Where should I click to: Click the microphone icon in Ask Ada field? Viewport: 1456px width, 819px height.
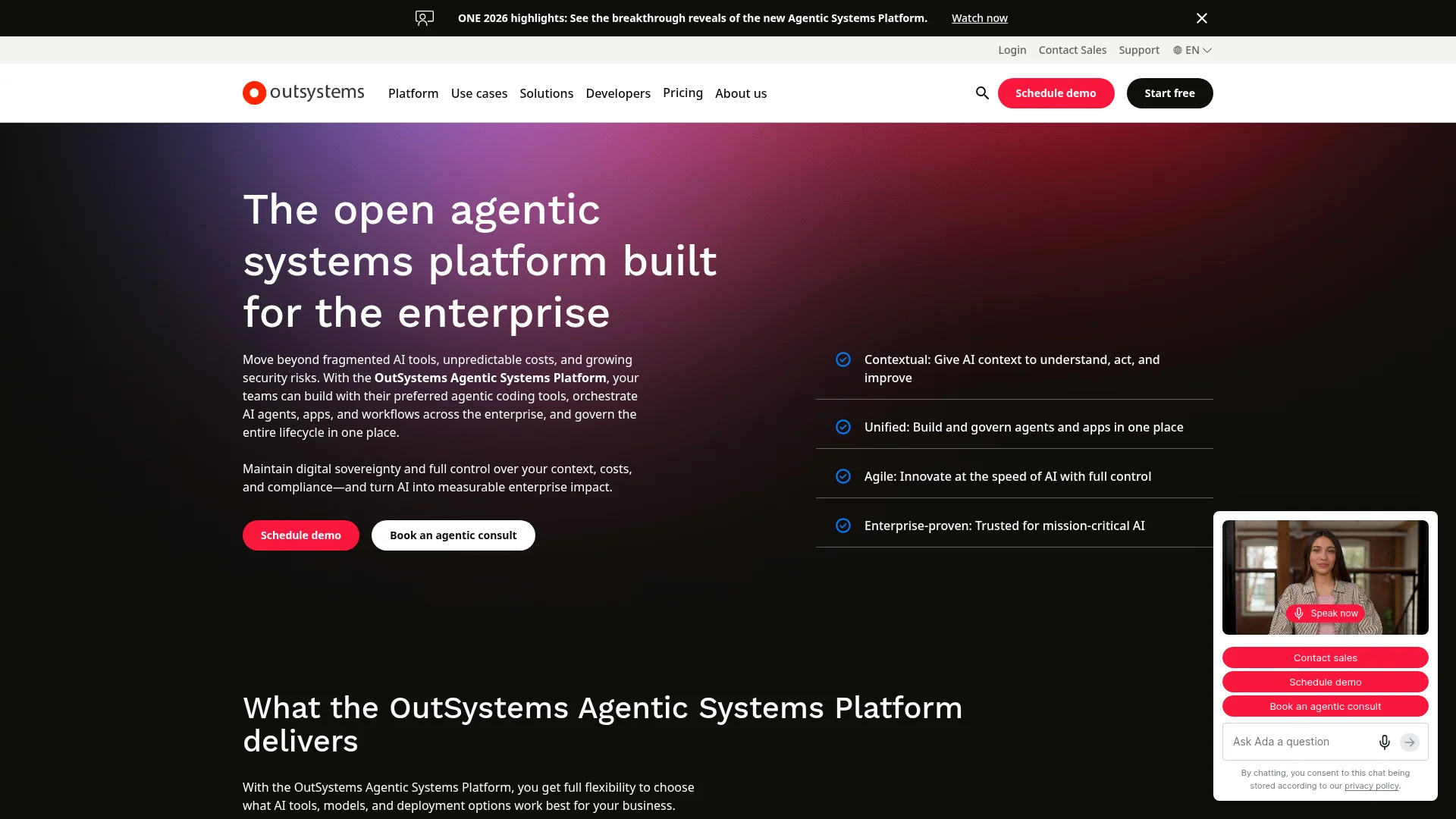pos(1384,742)
